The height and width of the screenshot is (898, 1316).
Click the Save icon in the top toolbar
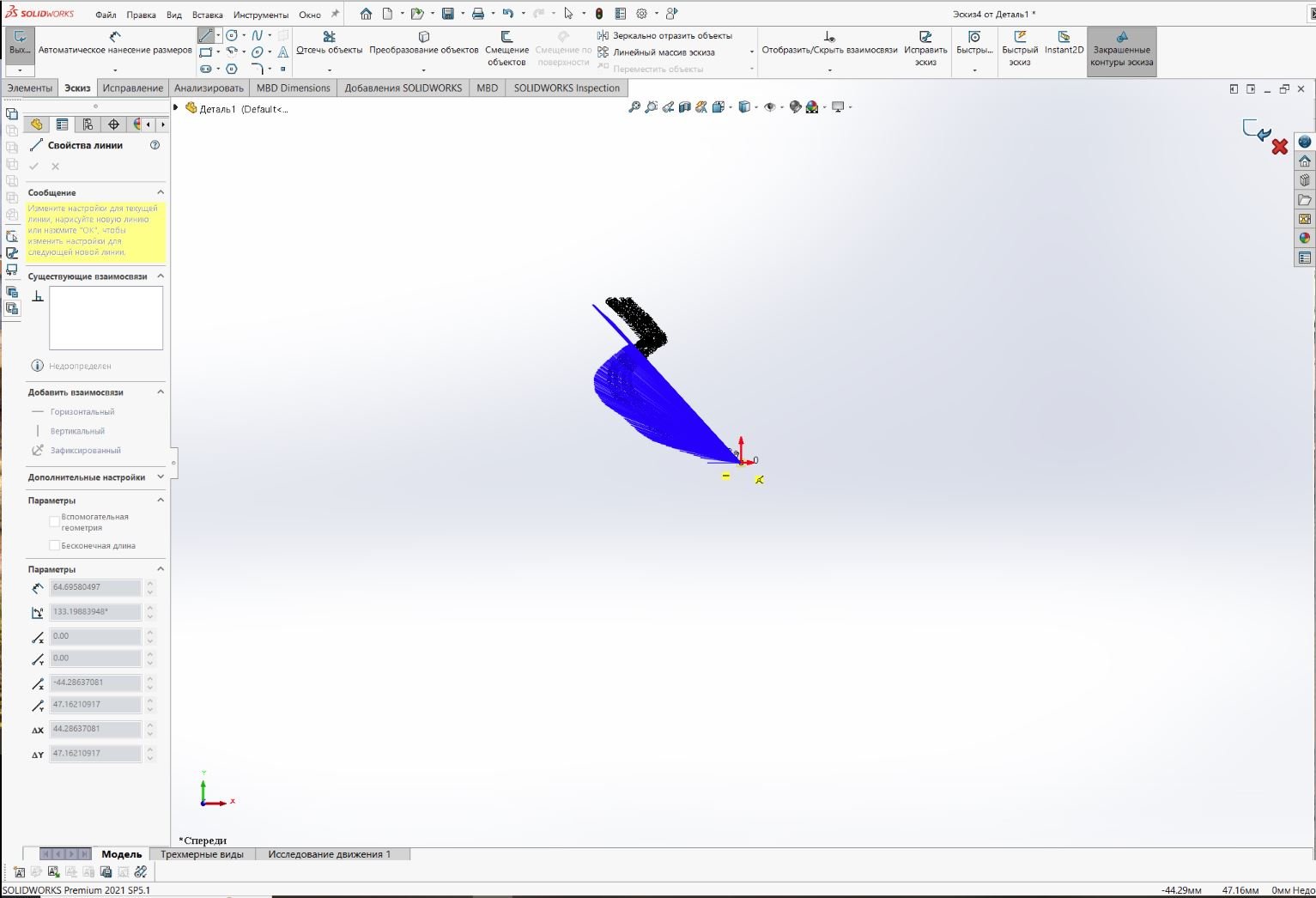[x=447, y=14]
